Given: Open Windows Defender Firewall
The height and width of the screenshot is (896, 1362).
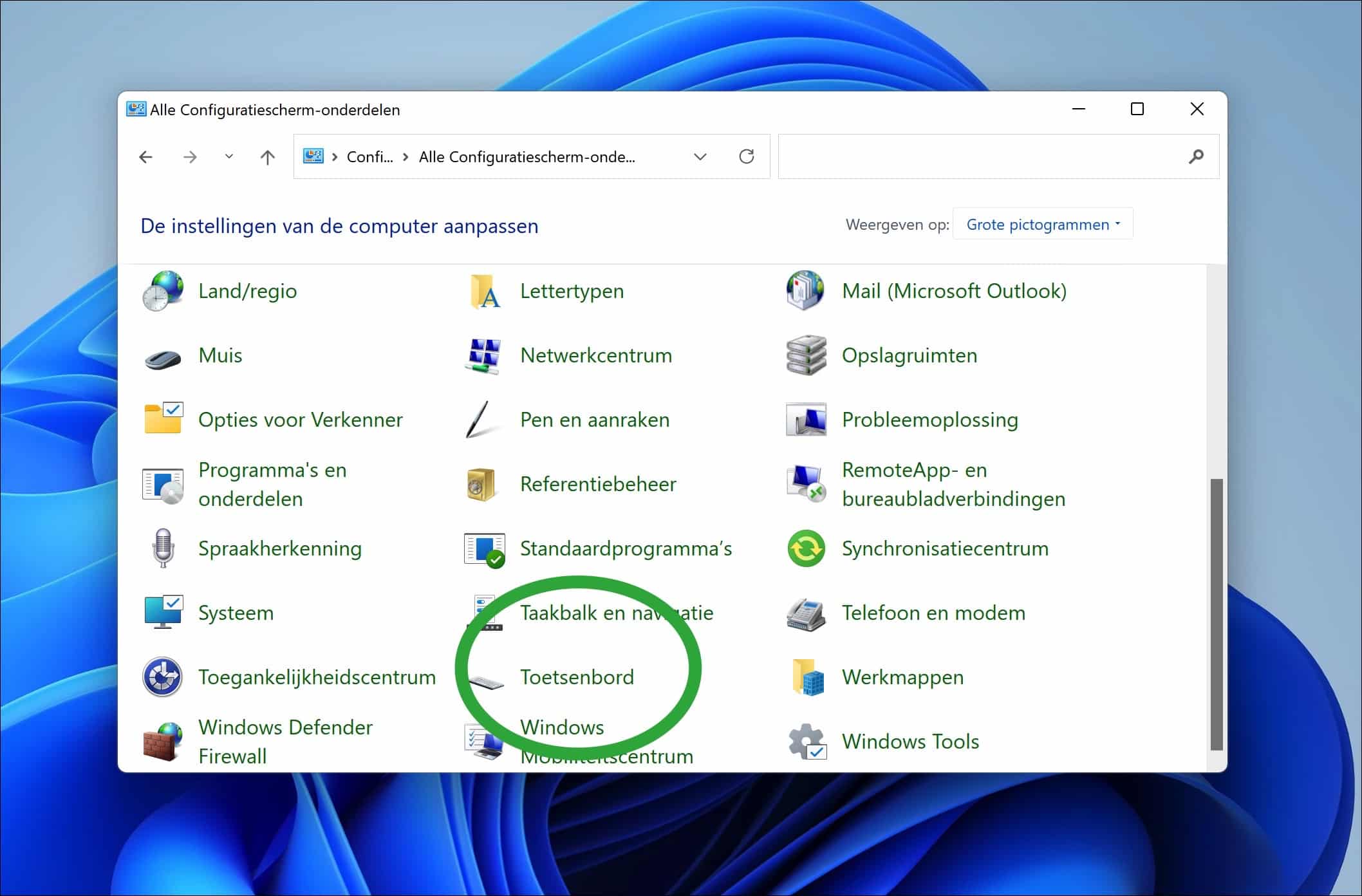Looking at the screenshot, I should [285, 741].
